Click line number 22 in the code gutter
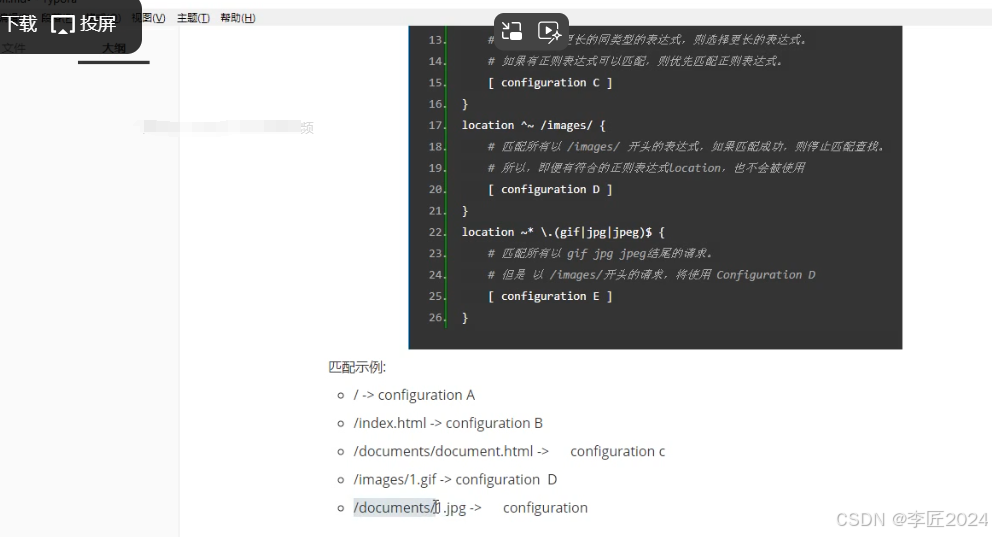992x537 pixels. [435, 232]
